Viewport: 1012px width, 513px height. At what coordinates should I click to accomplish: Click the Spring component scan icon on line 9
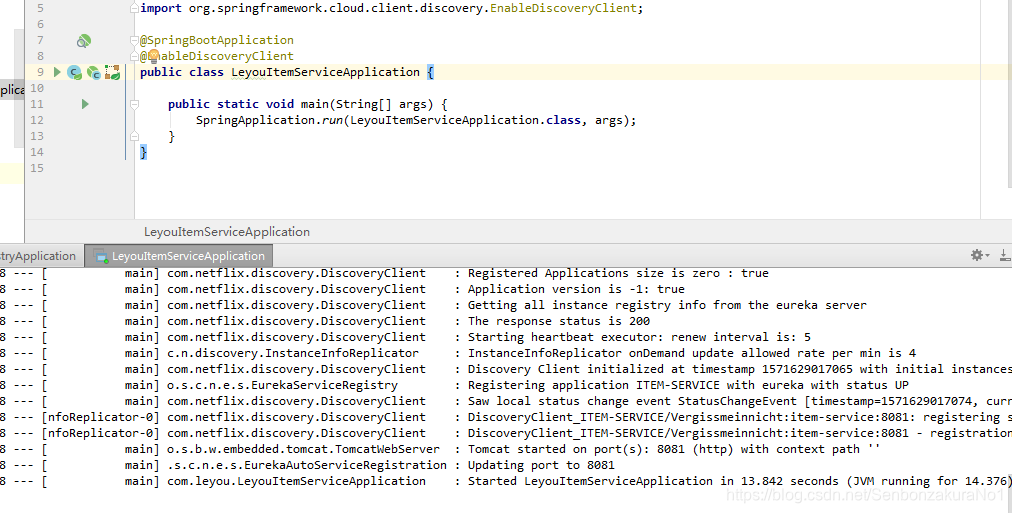point(113,72)
